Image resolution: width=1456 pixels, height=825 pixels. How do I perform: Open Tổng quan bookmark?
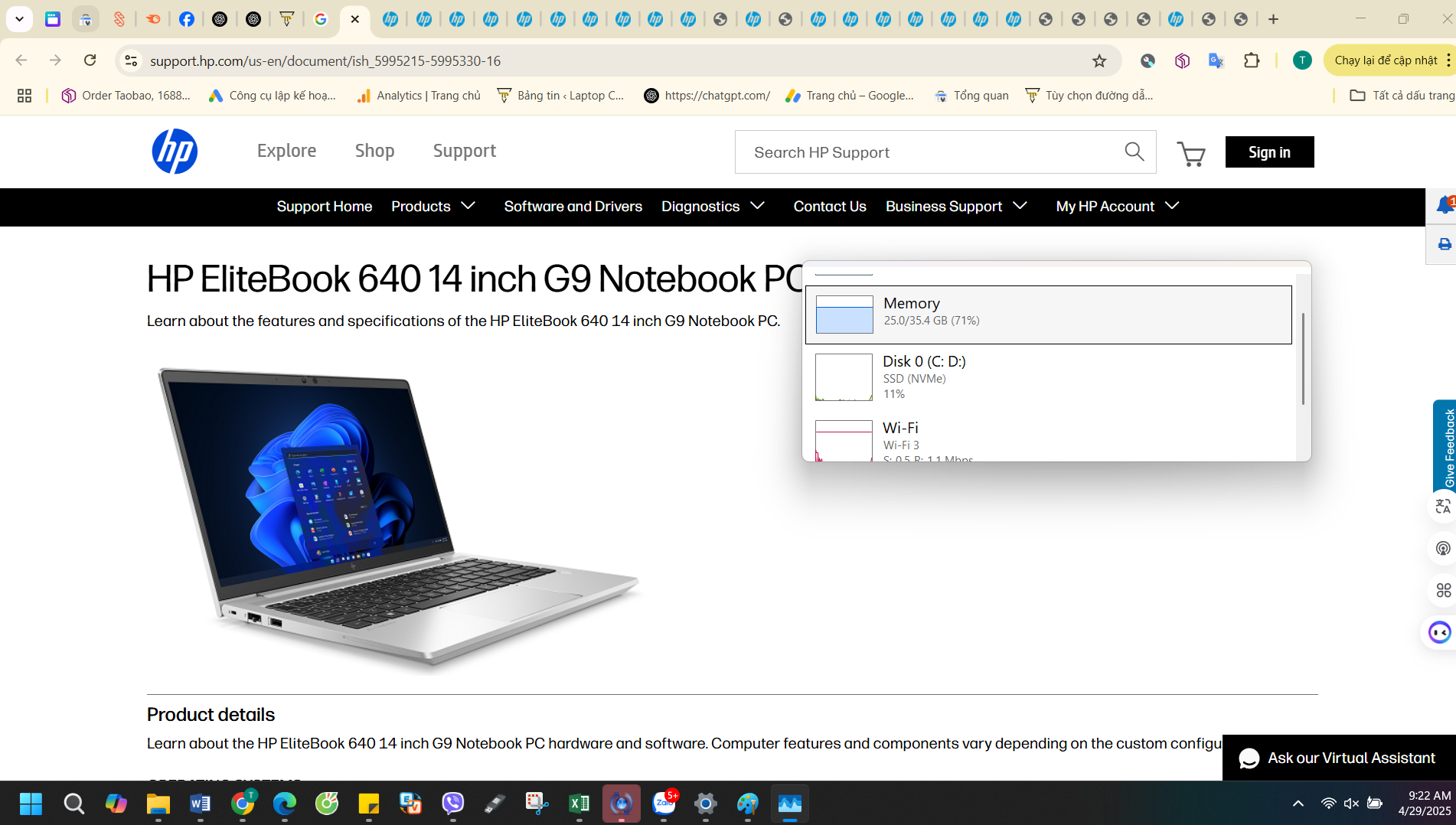click(971, 96)
